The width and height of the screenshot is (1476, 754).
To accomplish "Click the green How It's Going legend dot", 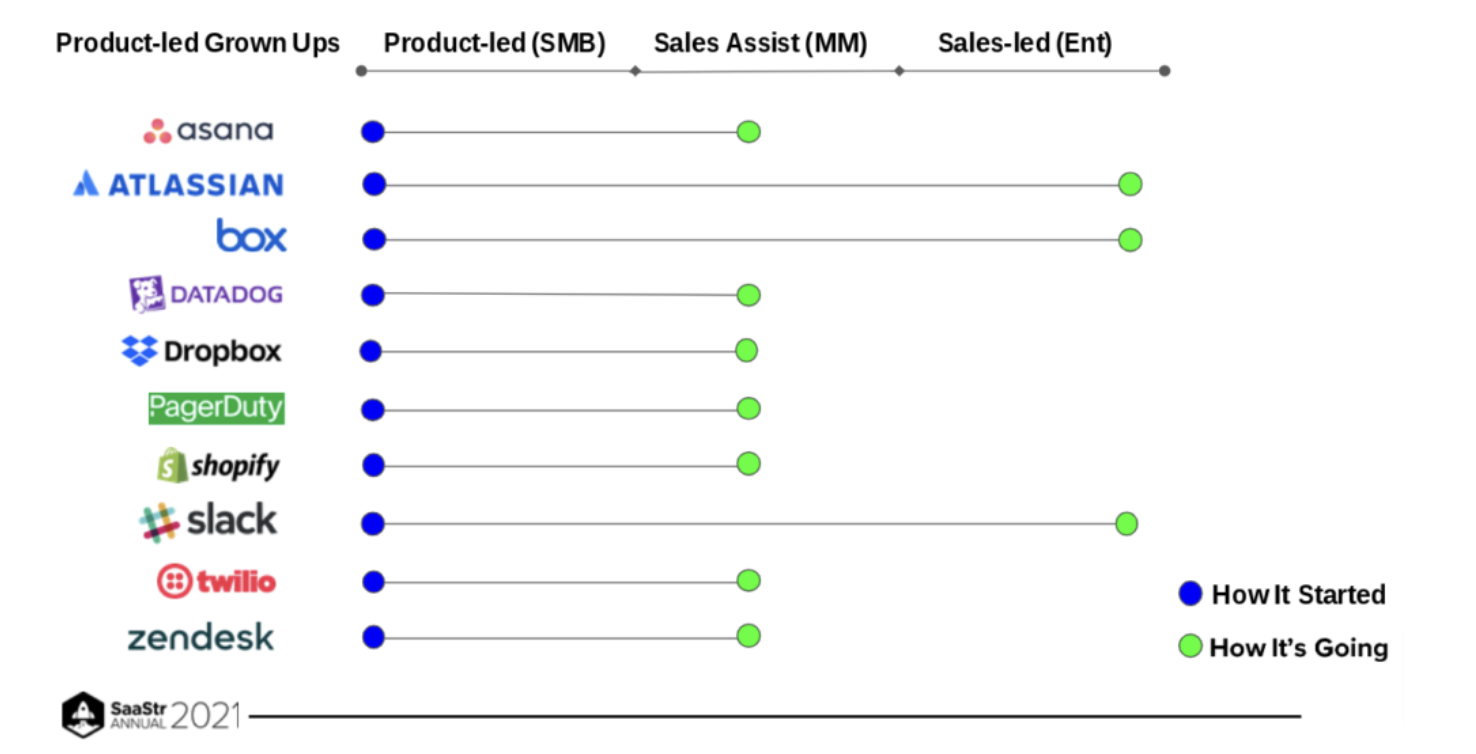I will pyautogui.click(x=1190, y=647).
